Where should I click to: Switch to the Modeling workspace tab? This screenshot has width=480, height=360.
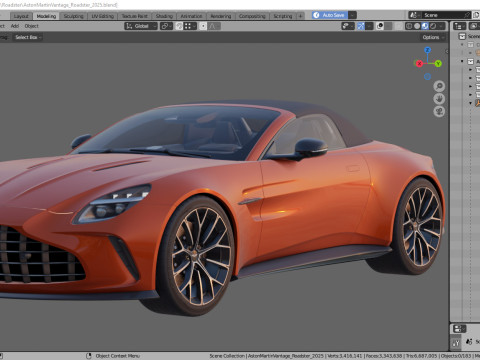(x=46, y=16)
